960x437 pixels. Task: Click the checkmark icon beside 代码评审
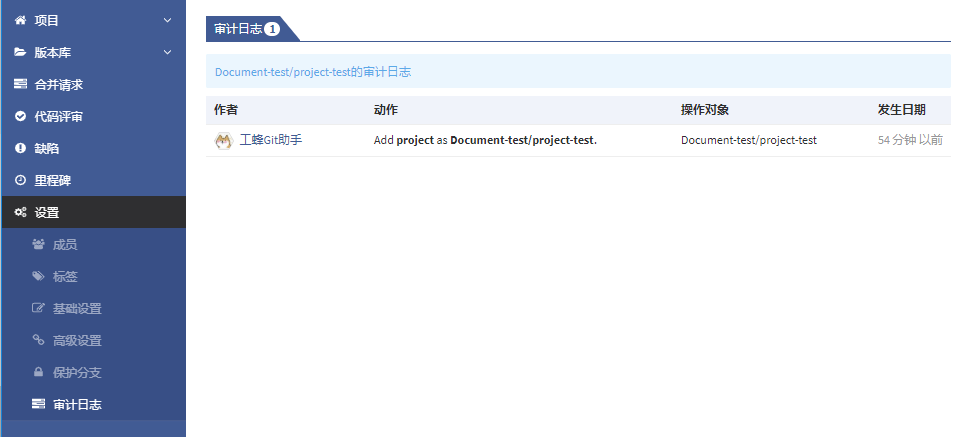pyautogui.click(x=20, y=116)
